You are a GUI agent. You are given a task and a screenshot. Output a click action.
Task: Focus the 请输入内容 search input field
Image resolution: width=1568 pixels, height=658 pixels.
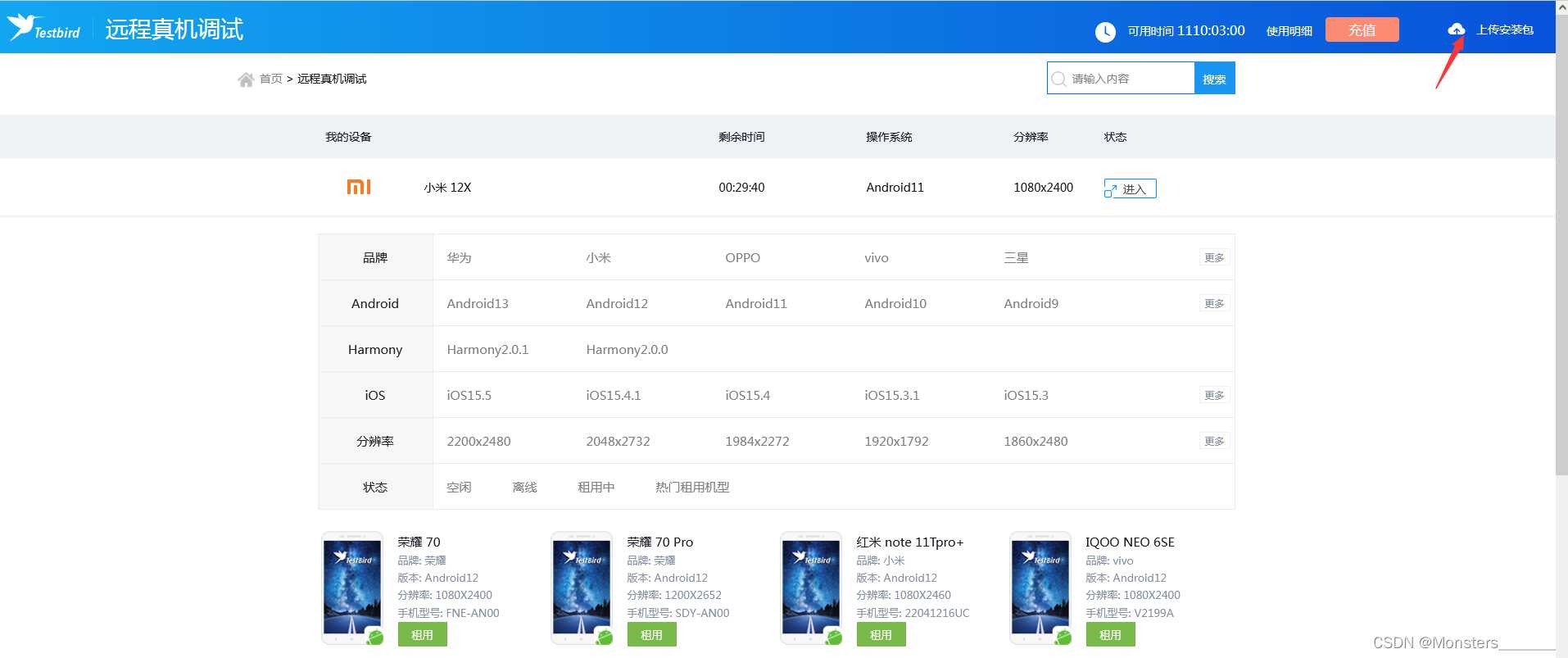tap(1121, 78)
